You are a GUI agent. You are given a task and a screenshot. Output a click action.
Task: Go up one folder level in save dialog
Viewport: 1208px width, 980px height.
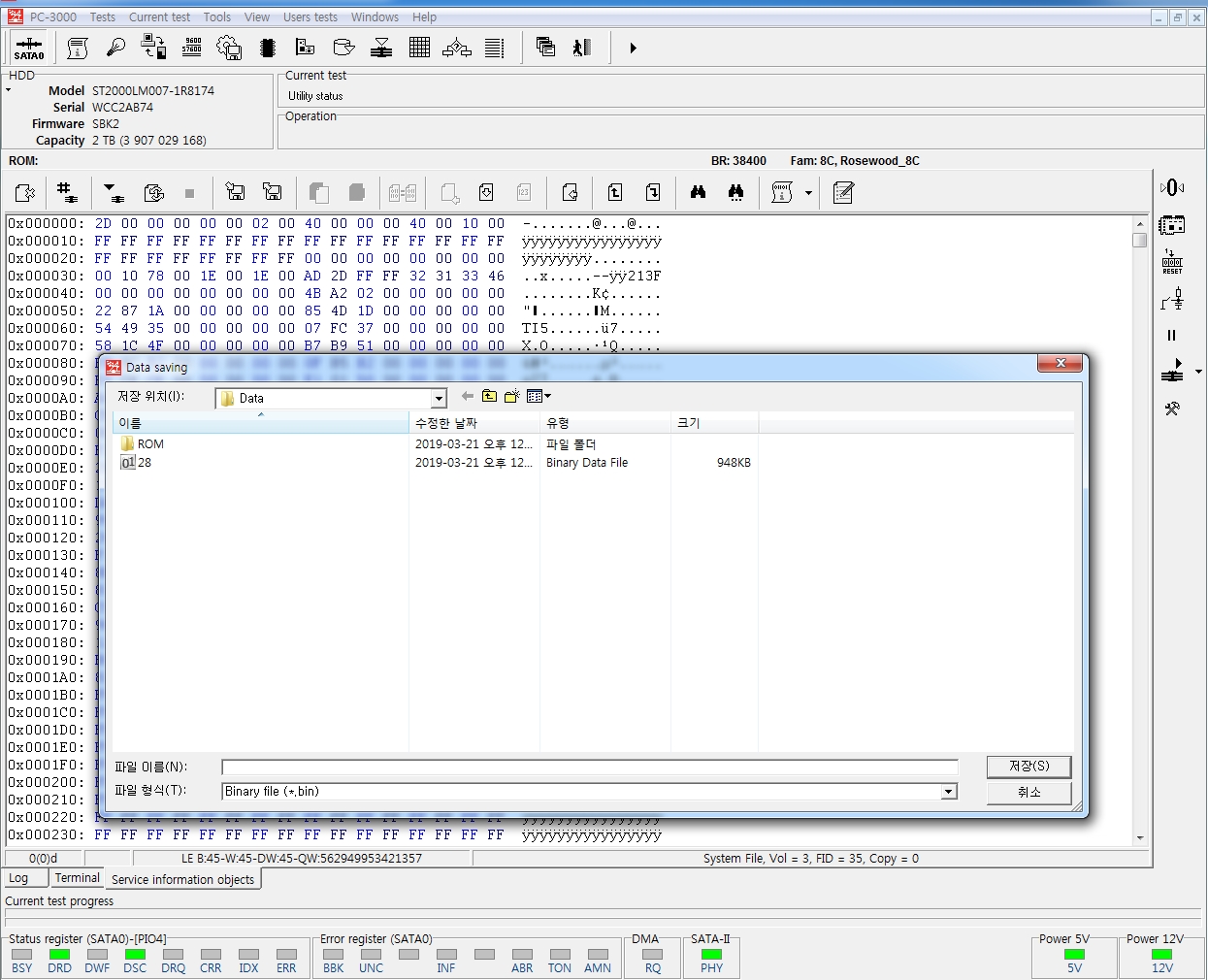tap(489, 397)
